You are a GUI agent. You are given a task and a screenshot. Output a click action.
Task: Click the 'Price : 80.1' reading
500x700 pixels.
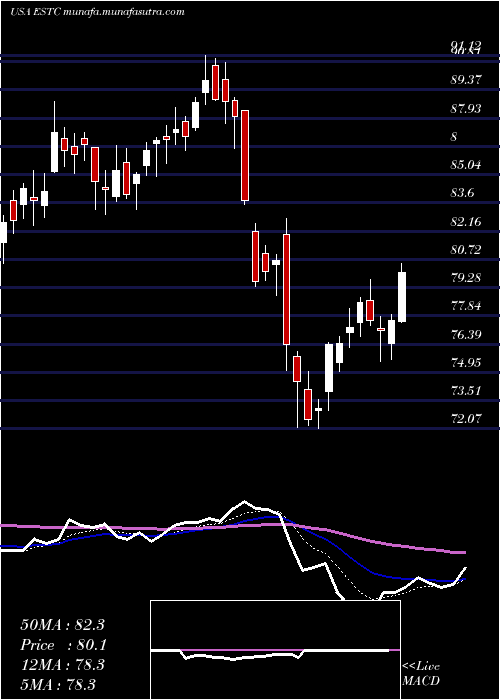63,644
